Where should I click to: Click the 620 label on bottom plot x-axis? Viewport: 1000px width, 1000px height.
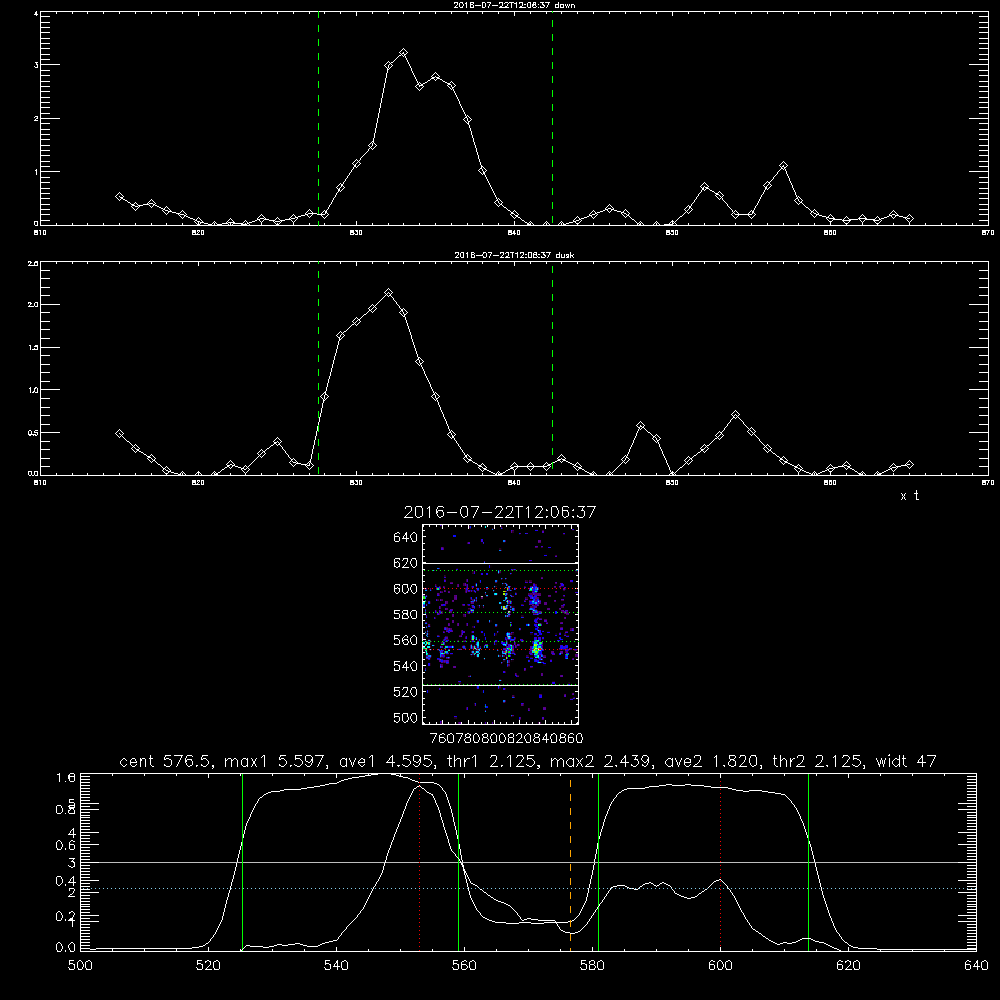[x=848, y=966]
